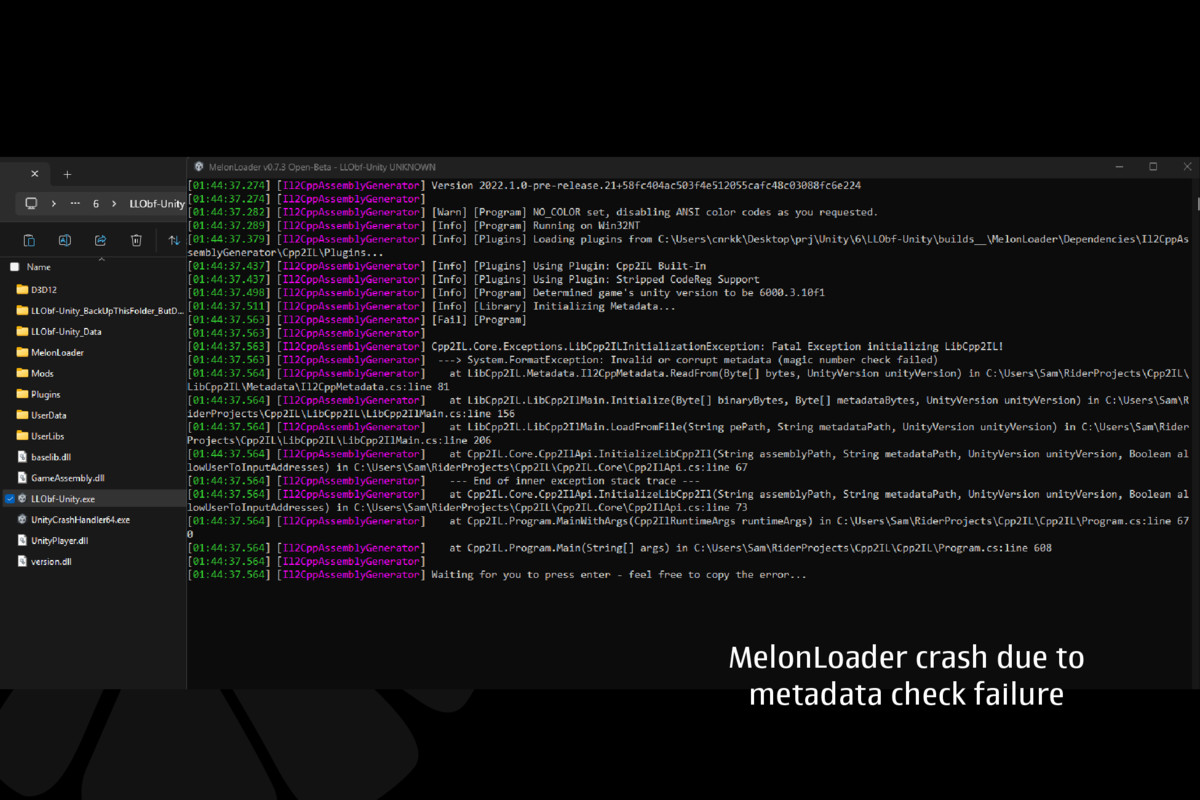Select the Plugins folder icon

tap(22, 394)
